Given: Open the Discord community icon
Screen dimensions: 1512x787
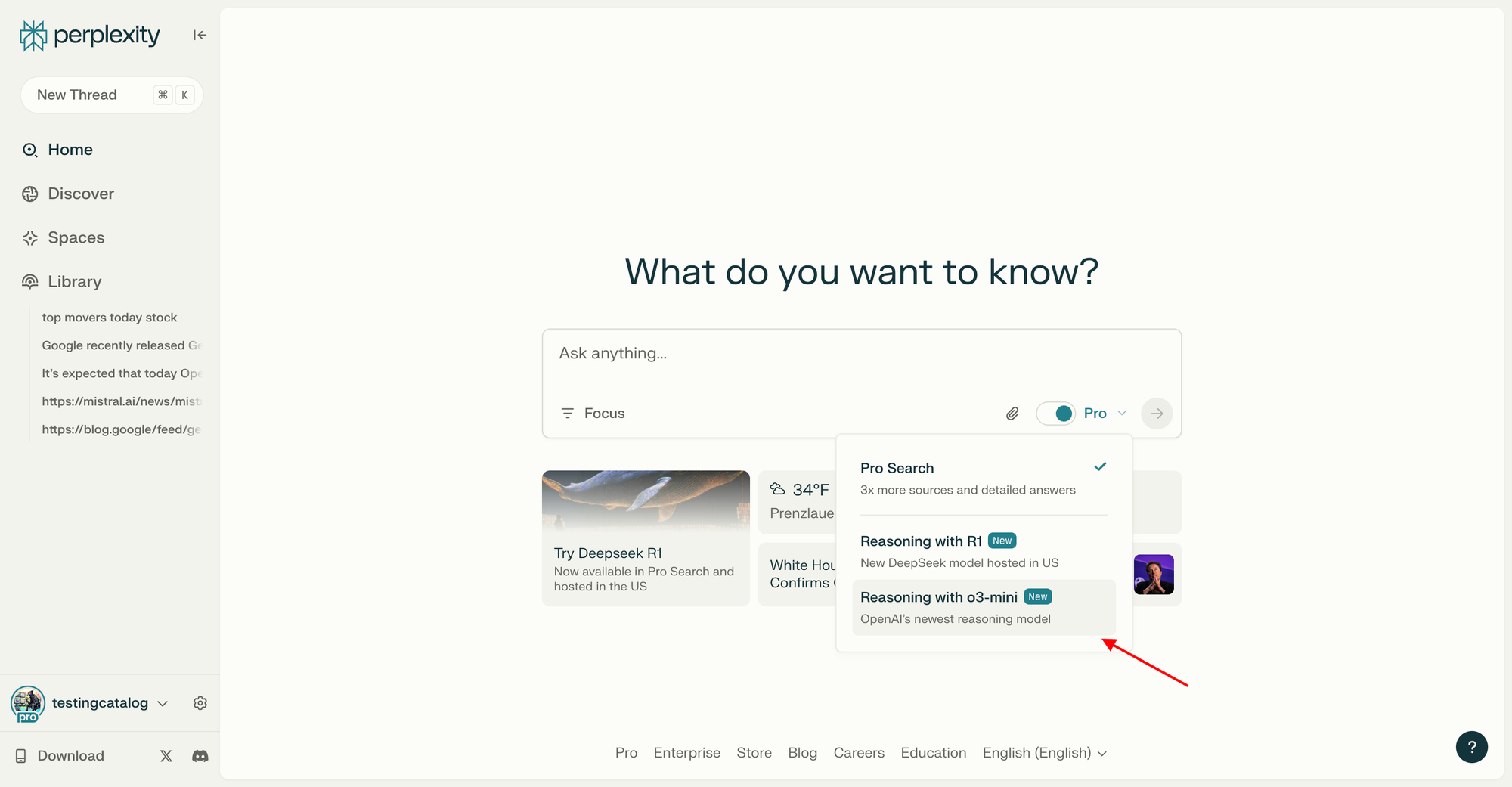Looking at the screenshot, I should [200, 756].
